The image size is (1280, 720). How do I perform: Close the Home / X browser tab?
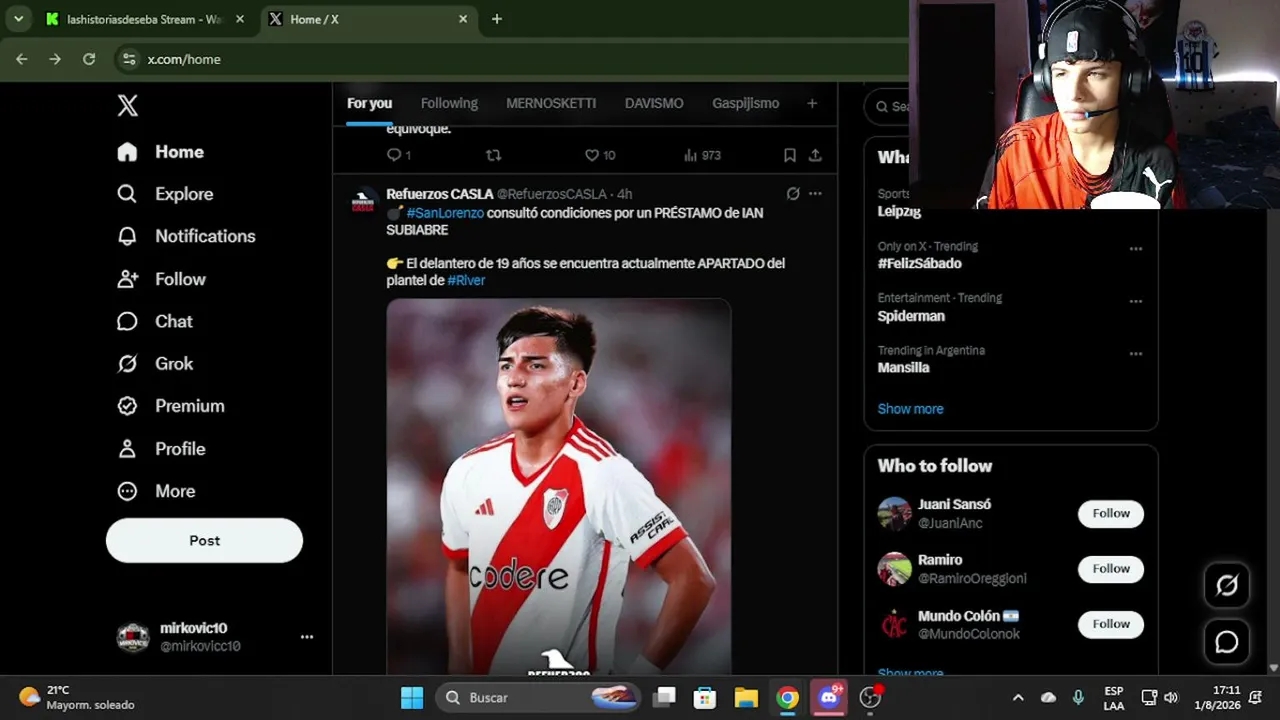(x=463, y=19)
